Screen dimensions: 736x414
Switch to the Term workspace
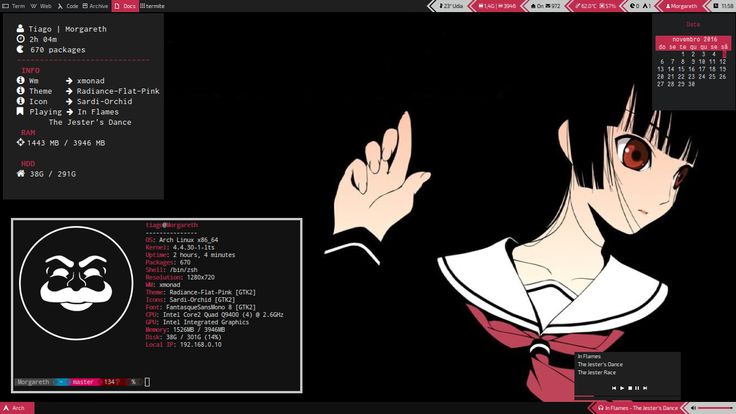click(14, 6)
